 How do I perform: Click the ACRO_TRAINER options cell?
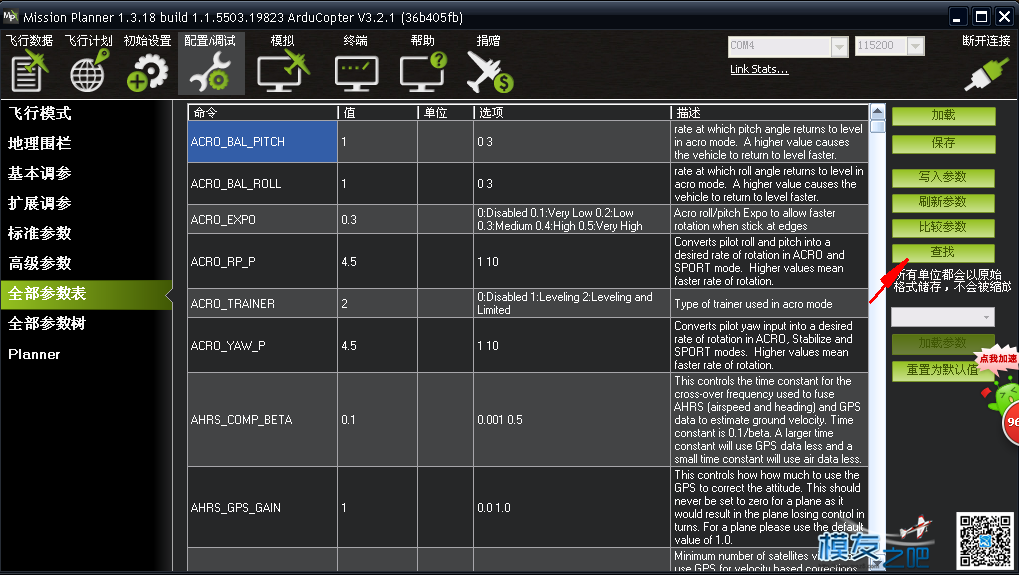(573, 304)
